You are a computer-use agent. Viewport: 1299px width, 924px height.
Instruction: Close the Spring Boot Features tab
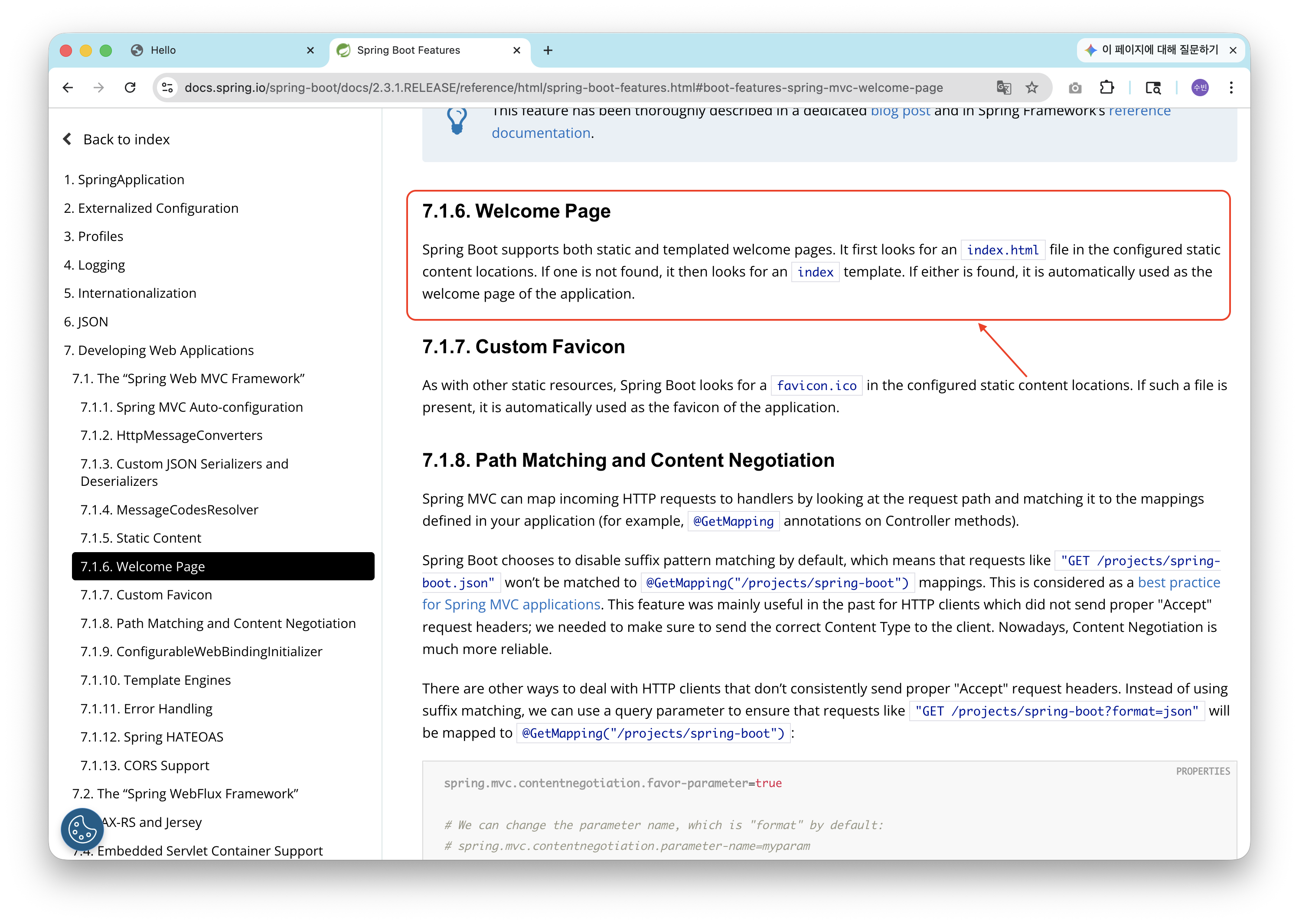(516, 50)
